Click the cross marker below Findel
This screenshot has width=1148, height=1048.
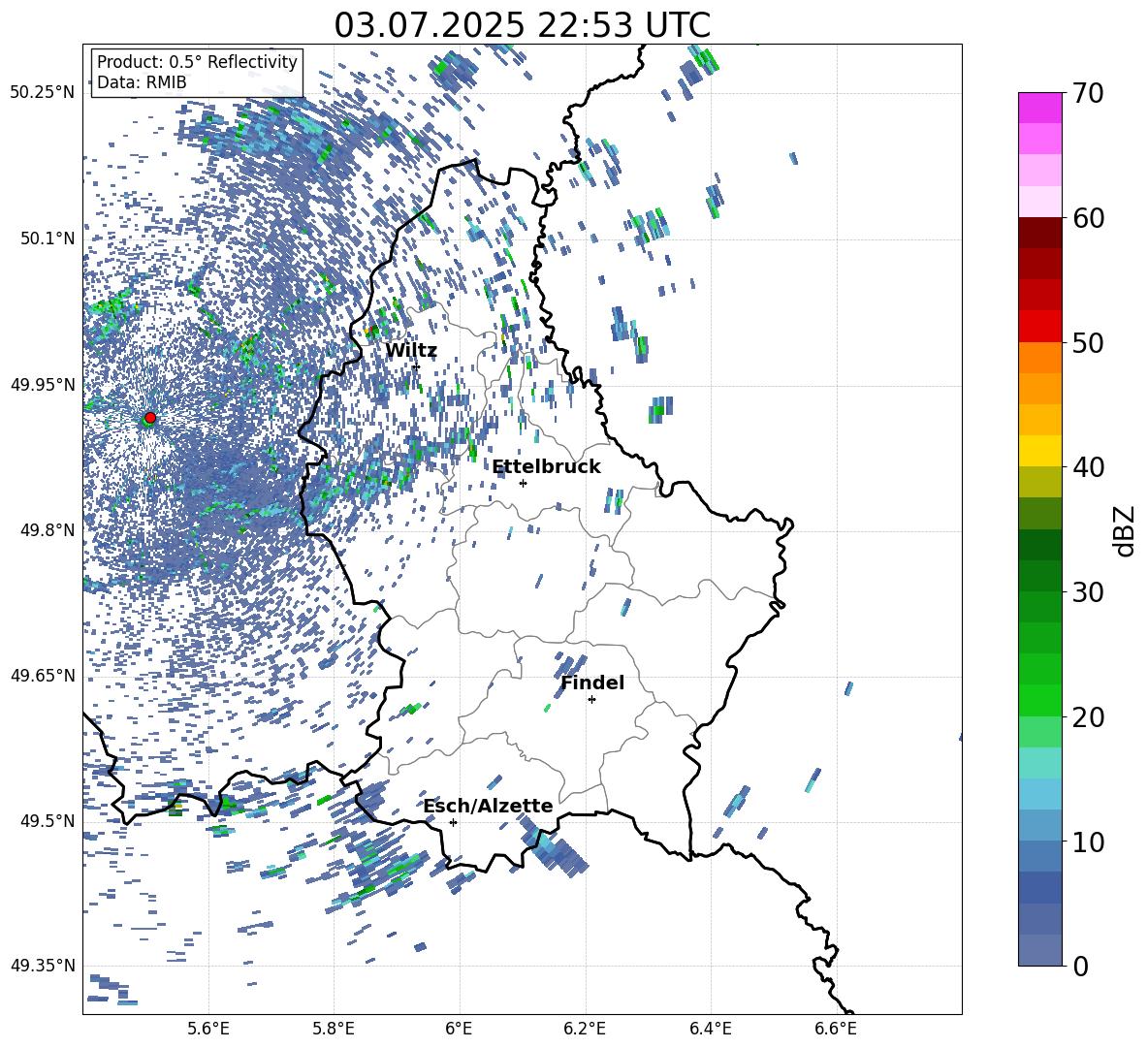pos(591,700)
